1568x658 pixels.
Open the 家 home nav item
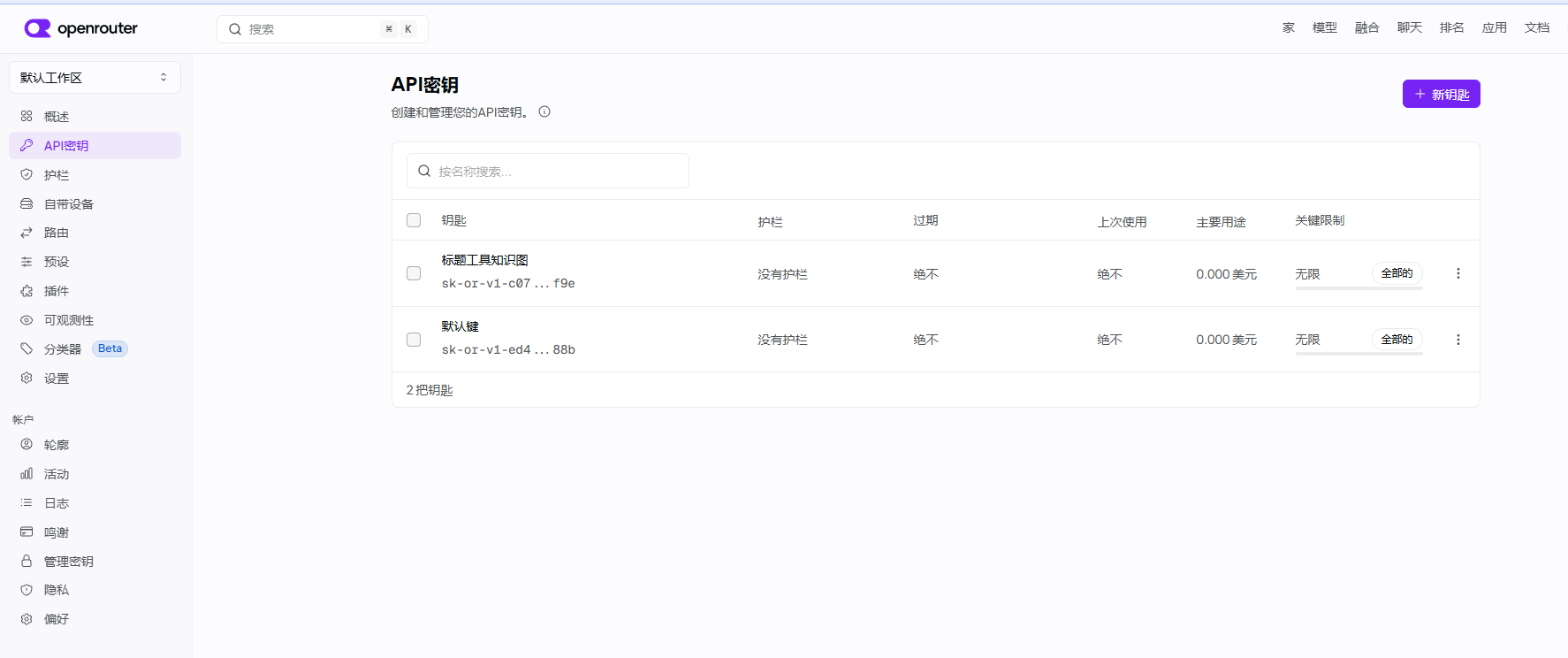coord(1289,28)
